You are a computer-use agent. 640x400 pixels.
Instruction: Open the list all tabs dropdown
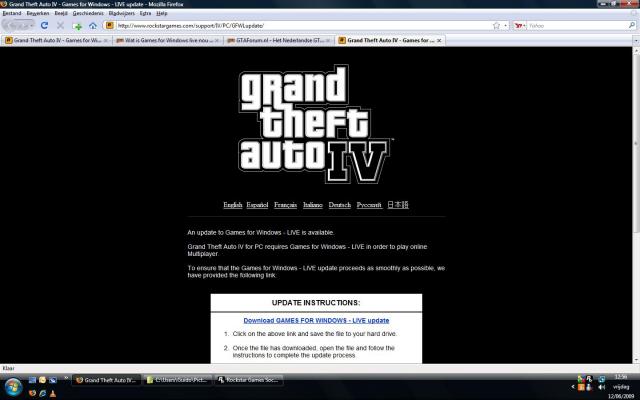click(636, 40)
